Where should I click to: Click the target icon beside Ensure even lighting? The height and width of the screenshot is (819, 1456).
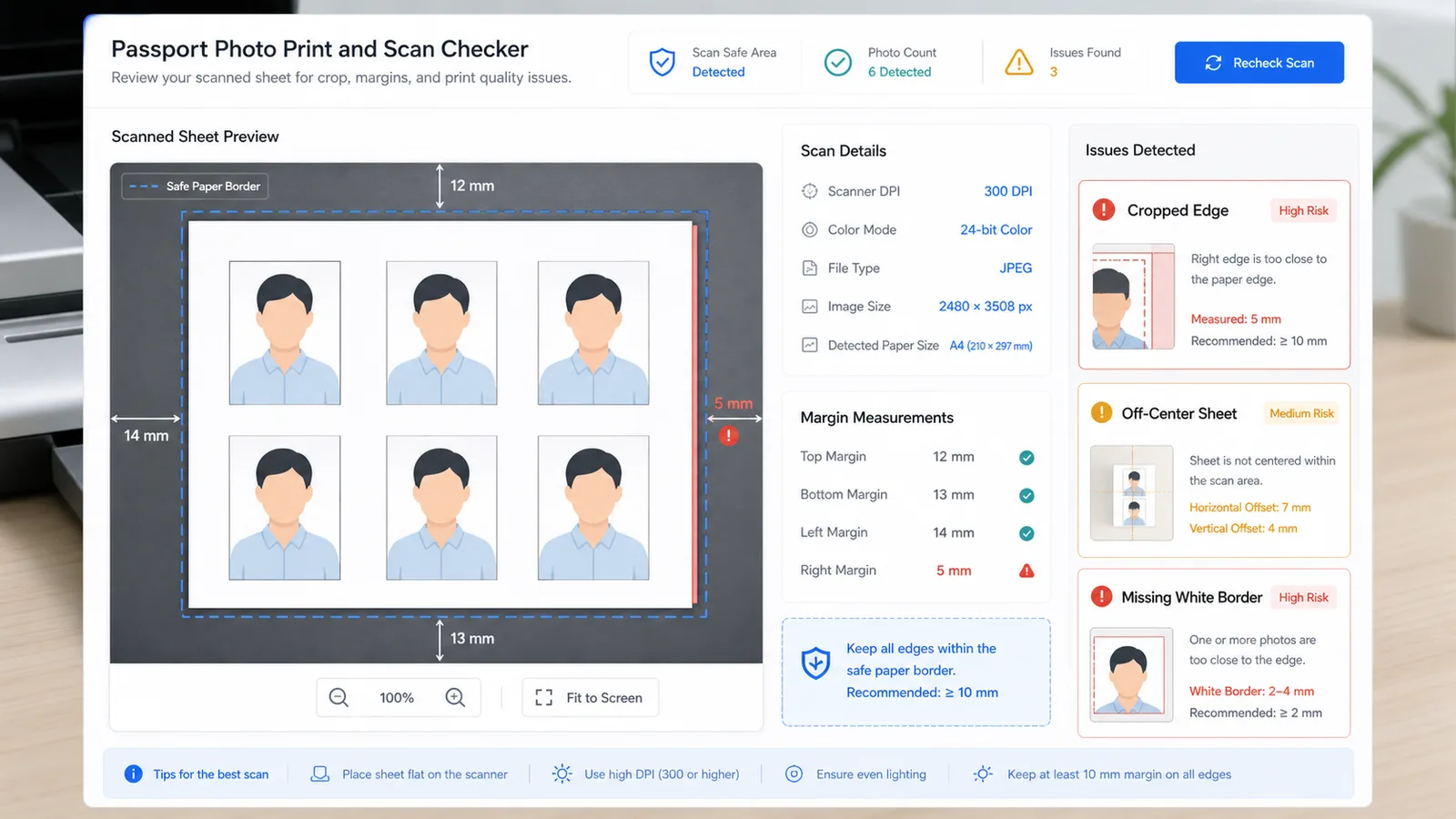coord(794,774)
